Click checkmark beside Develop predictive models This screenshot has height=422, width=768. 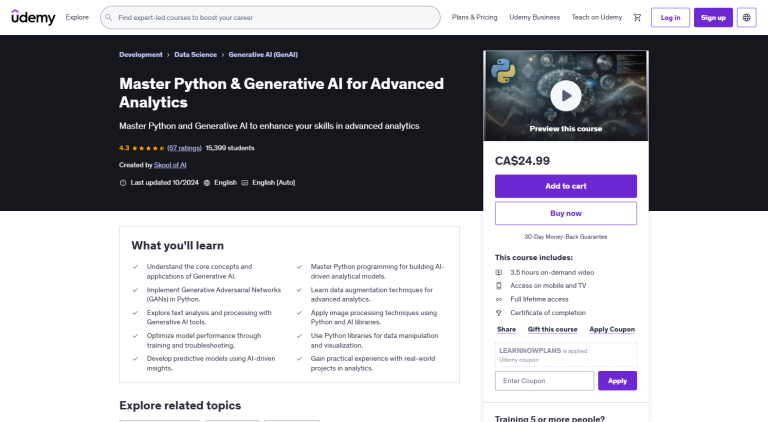135,359
